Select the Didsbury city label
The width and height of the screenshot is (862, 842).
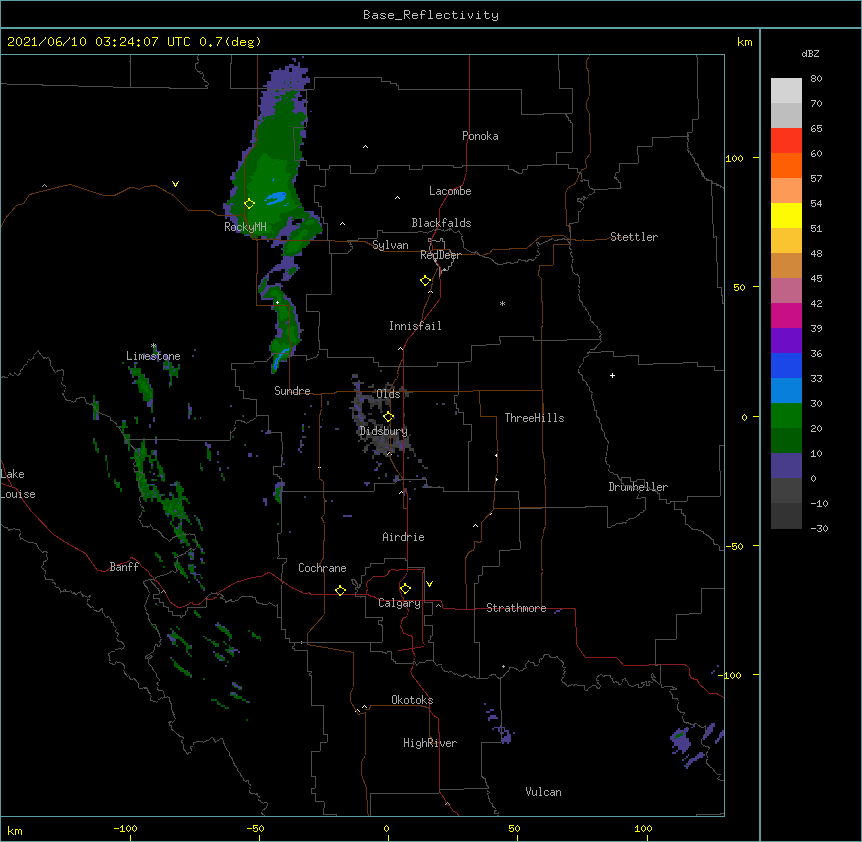point(383,431)
